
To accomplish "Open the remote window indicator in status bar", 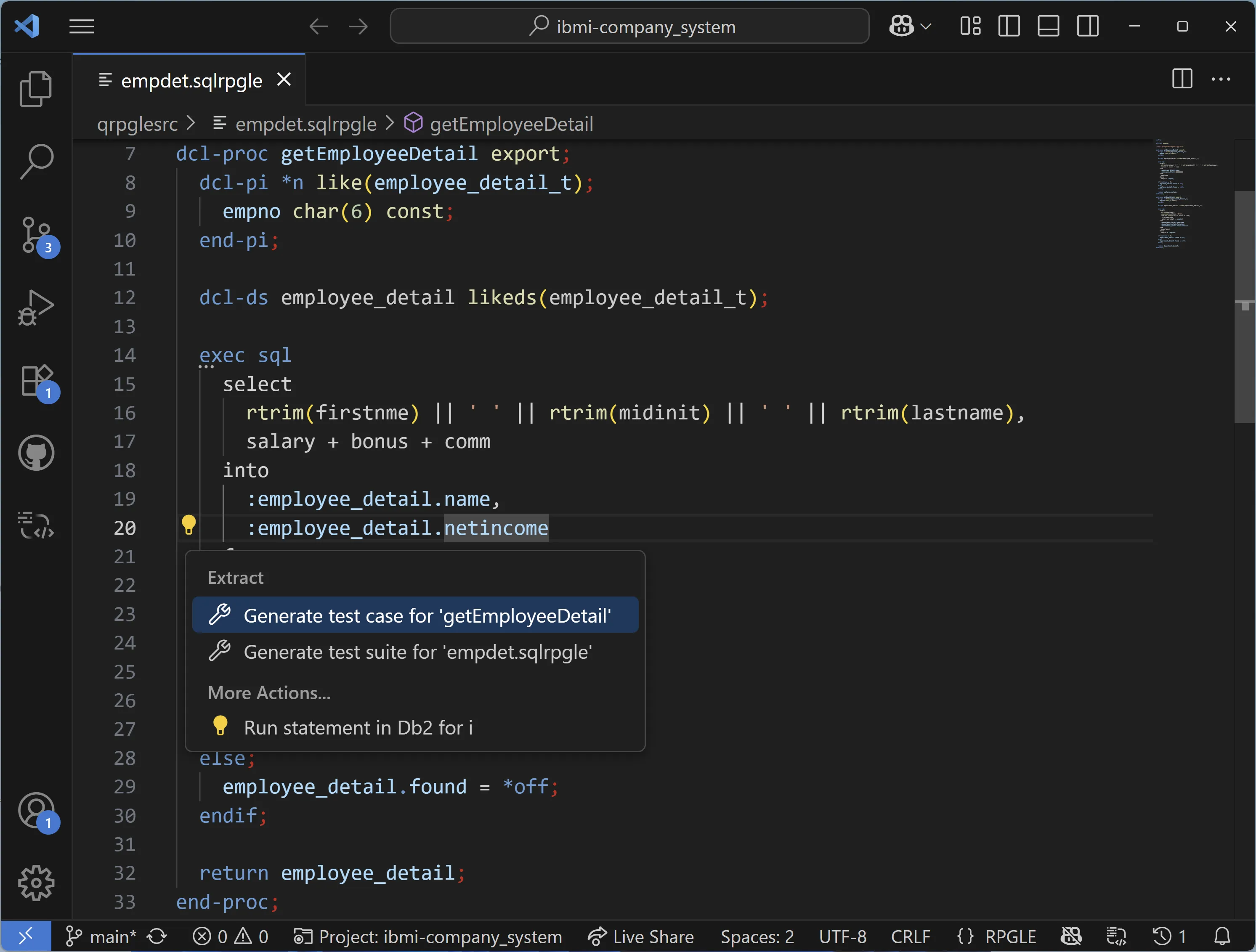I will tap(26, 936).
